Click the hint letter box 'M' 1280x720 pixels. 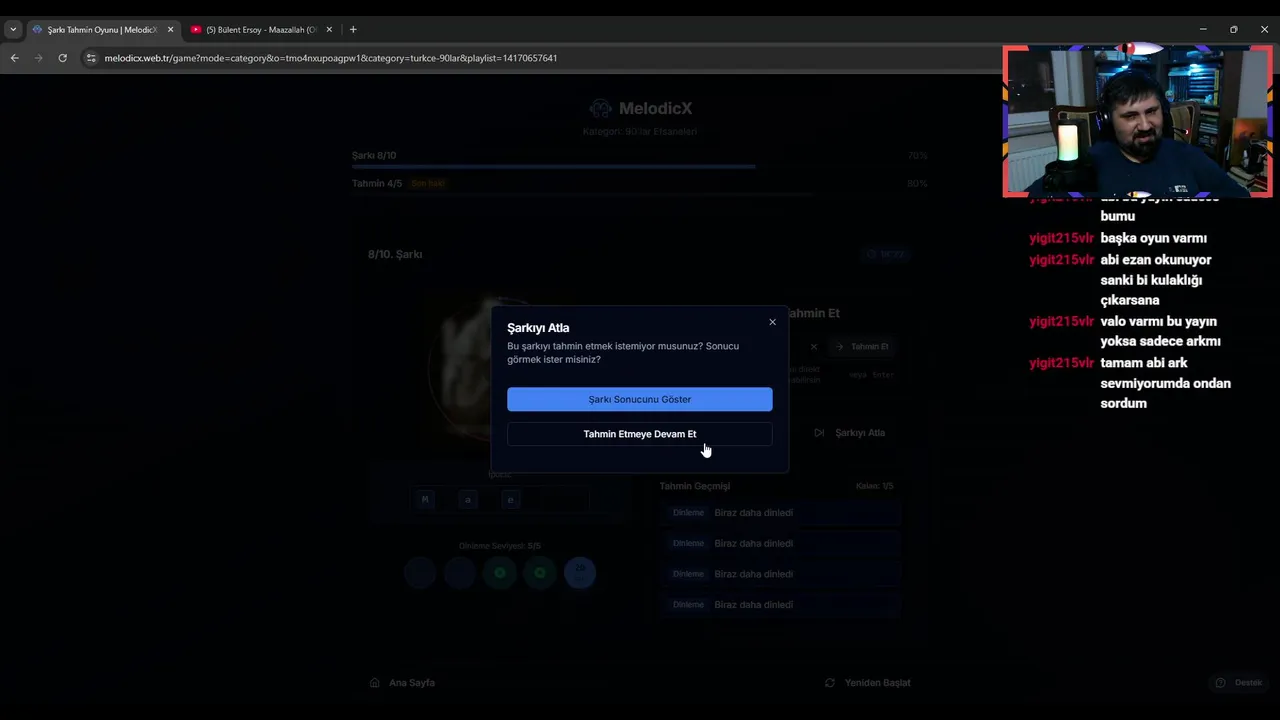(x=425, y=500)
